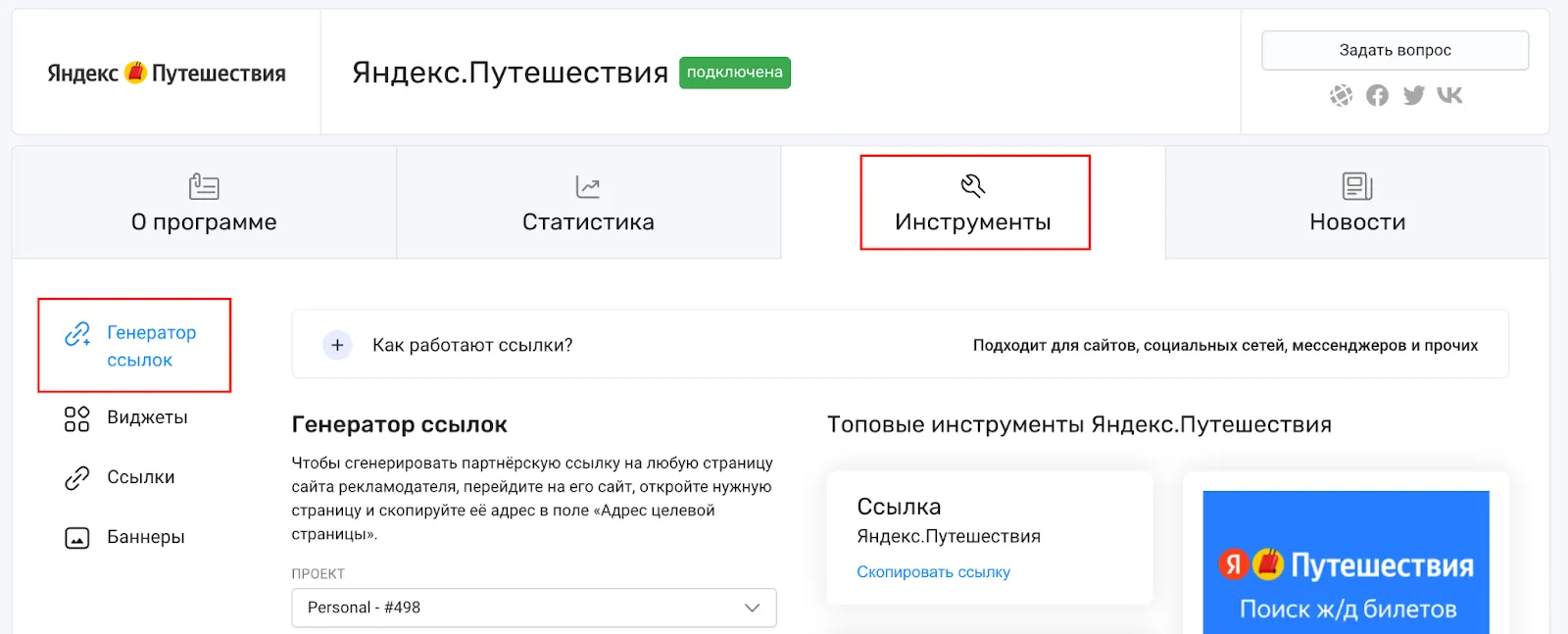Click the Задать вопрос button

pyautogui.click(x=1395, y=50)
